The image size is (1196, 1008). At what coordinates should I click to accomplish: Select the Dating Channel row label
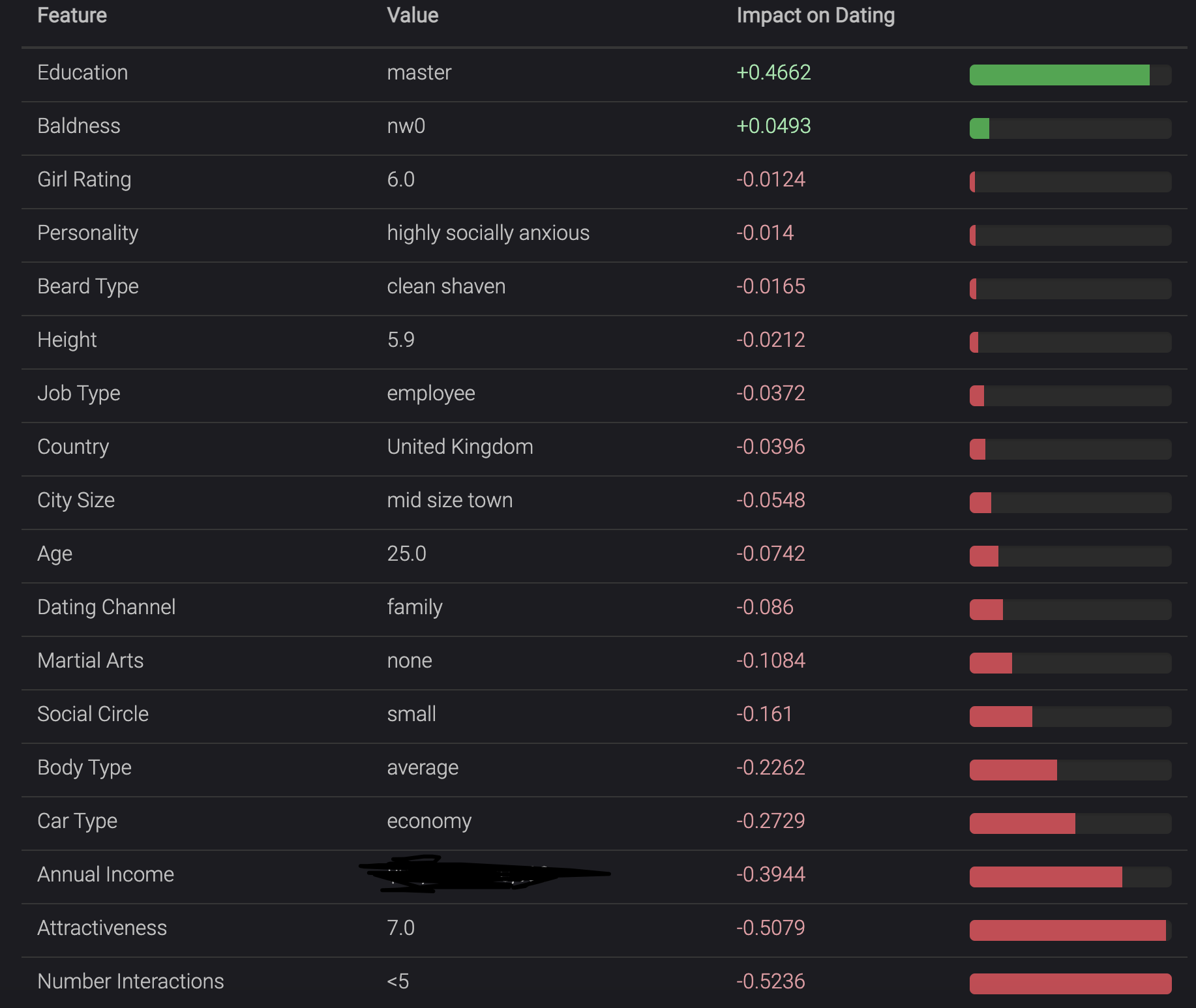[106, 608]
